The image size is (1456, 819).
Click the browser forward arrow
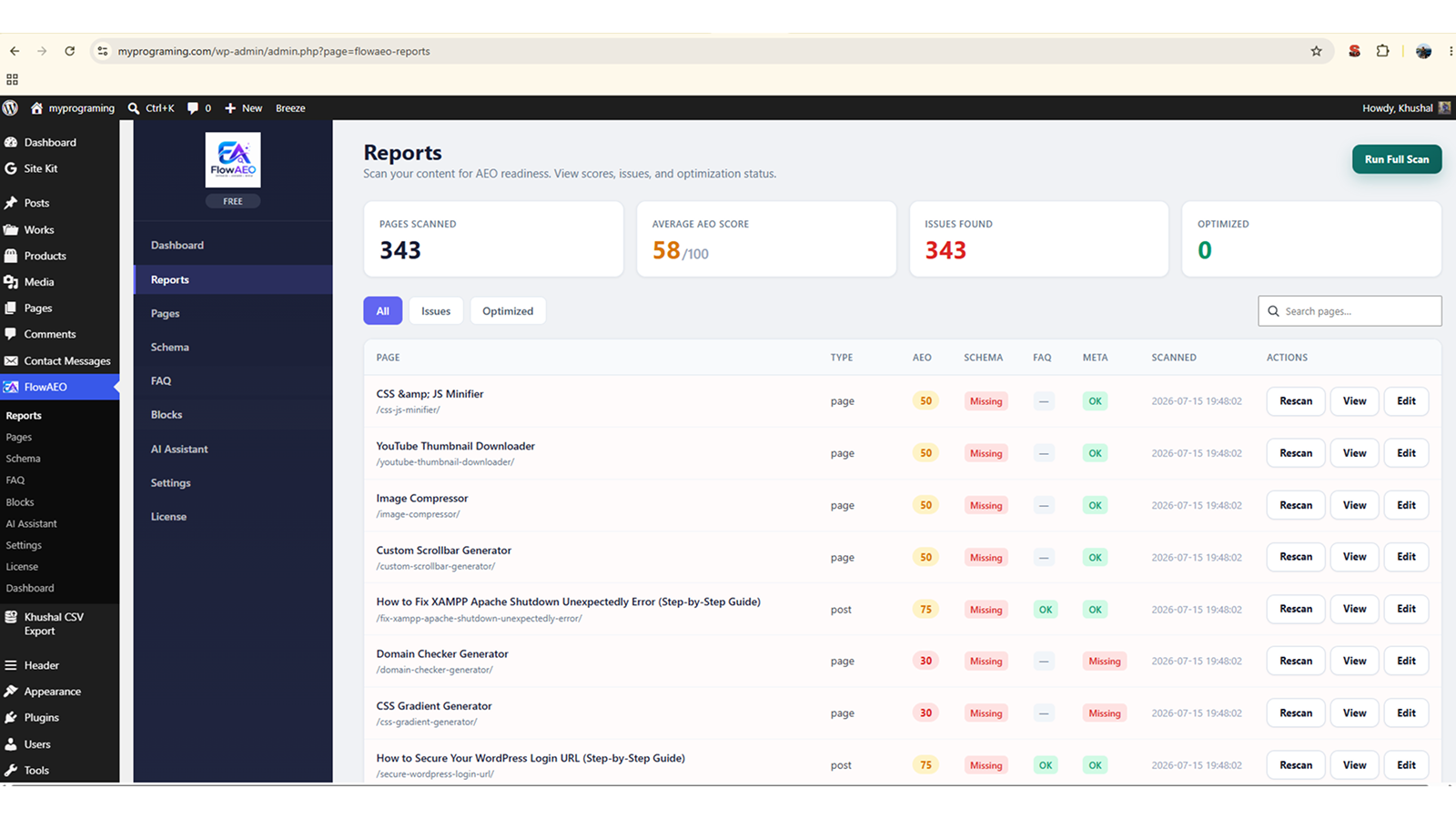42,51
